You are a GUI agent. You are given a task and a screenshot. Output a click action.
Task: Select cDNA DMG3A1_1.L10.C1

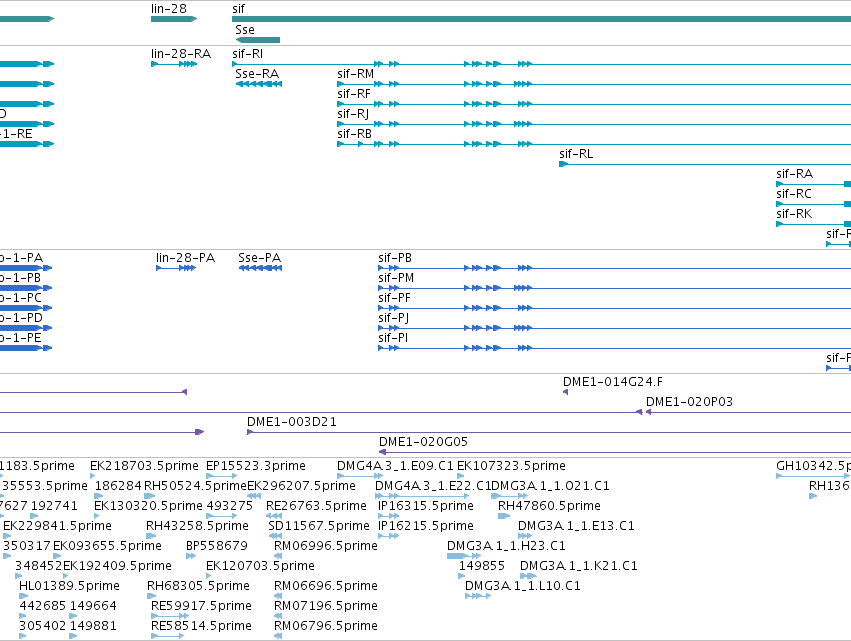pos(523,587)
